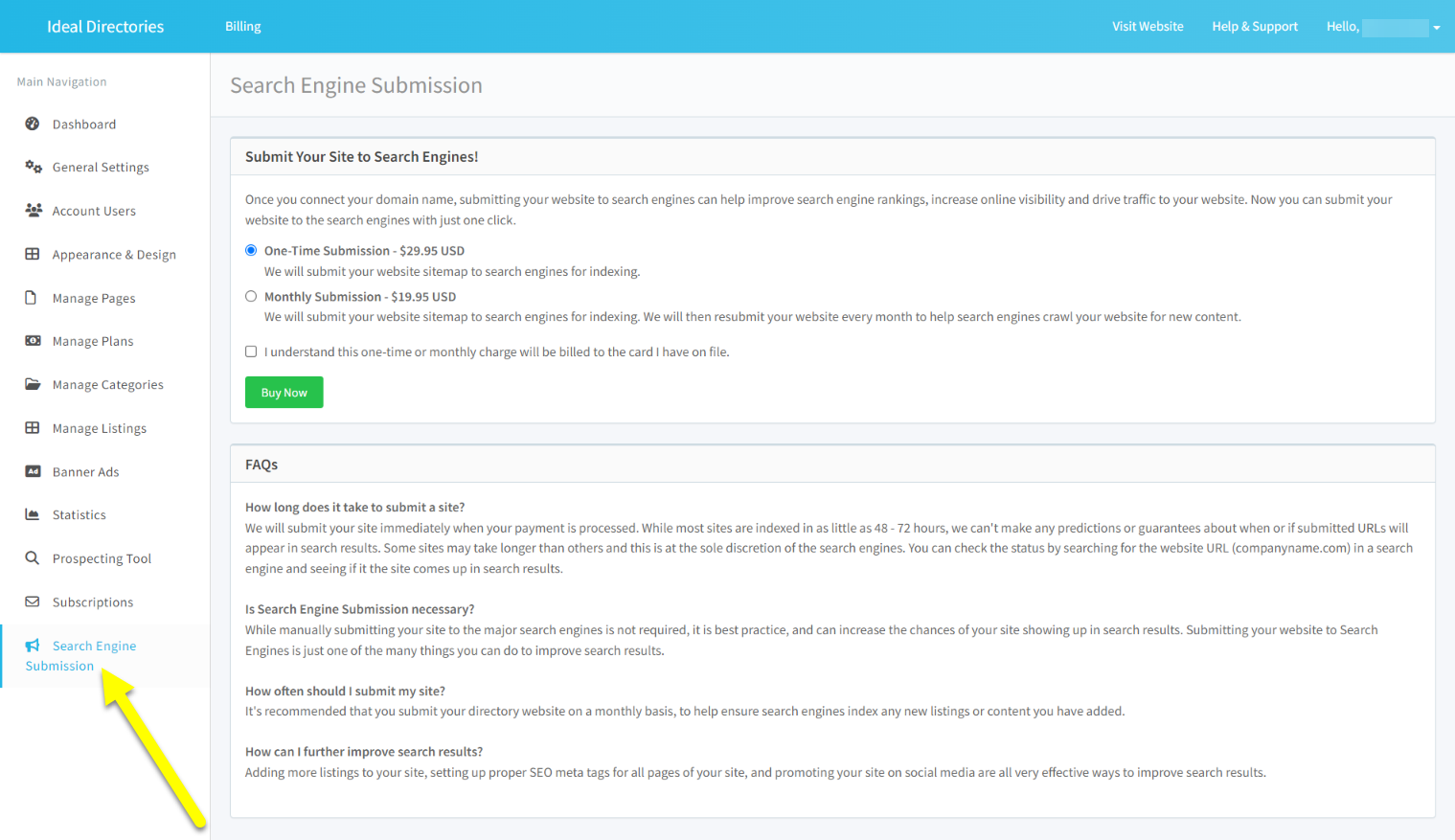
Task: Click the Subscriptions envelope icon
Action: 33,602
